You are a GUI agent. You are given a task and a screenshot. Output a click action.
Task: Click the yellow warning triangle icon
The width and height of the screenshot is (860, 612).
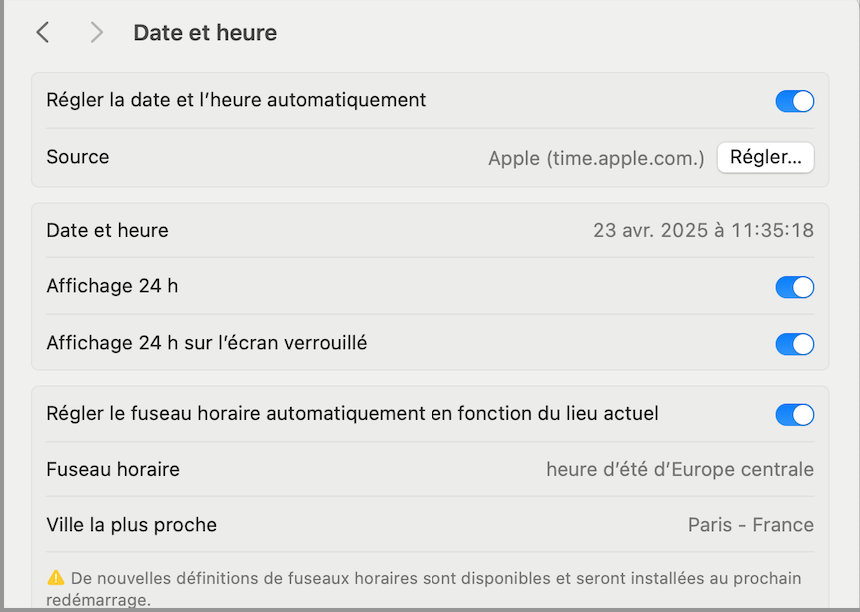click(56, 578)
